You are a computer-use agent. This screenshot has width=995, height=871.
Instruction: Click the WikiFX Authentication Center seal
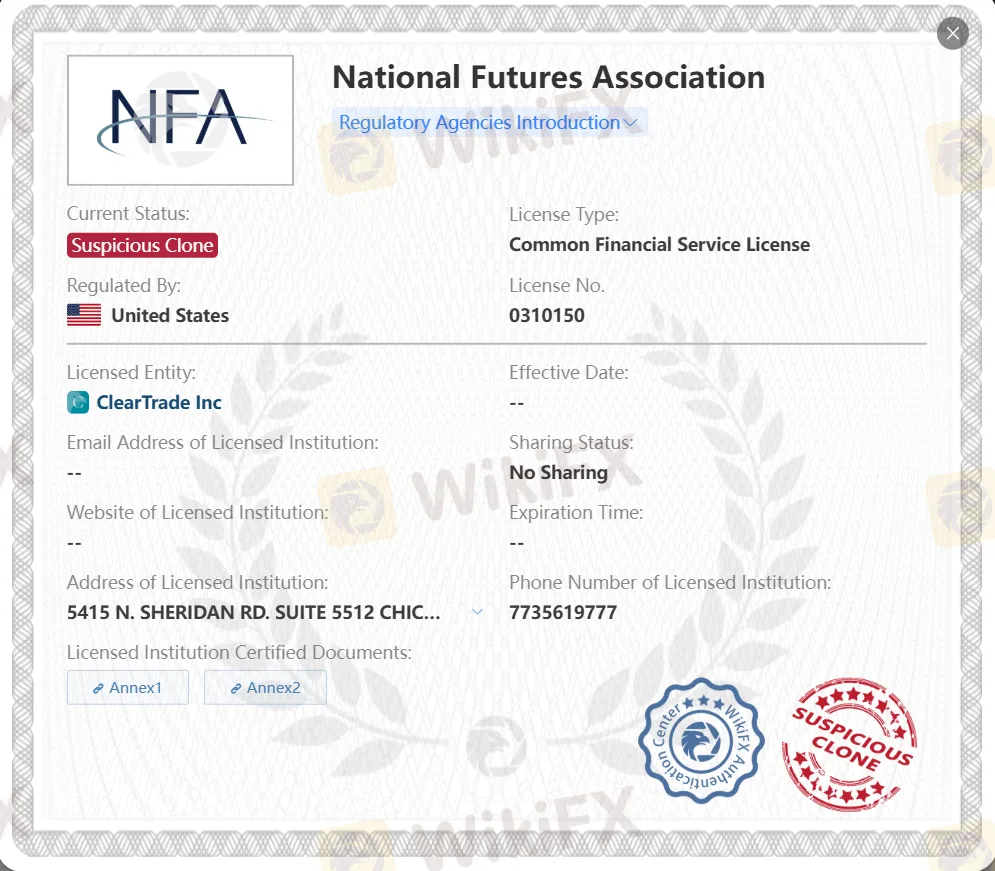[700, 742]
